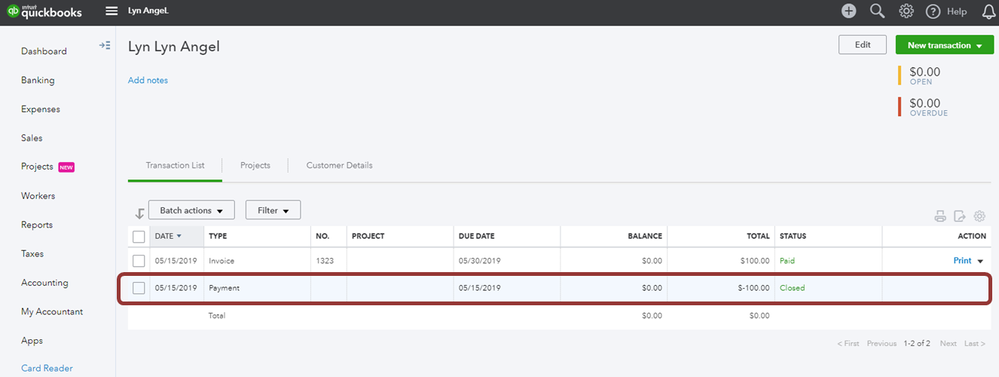Click the BALANCE column header
The height and width of the screenshot is (377, 999).
(645, 236)
